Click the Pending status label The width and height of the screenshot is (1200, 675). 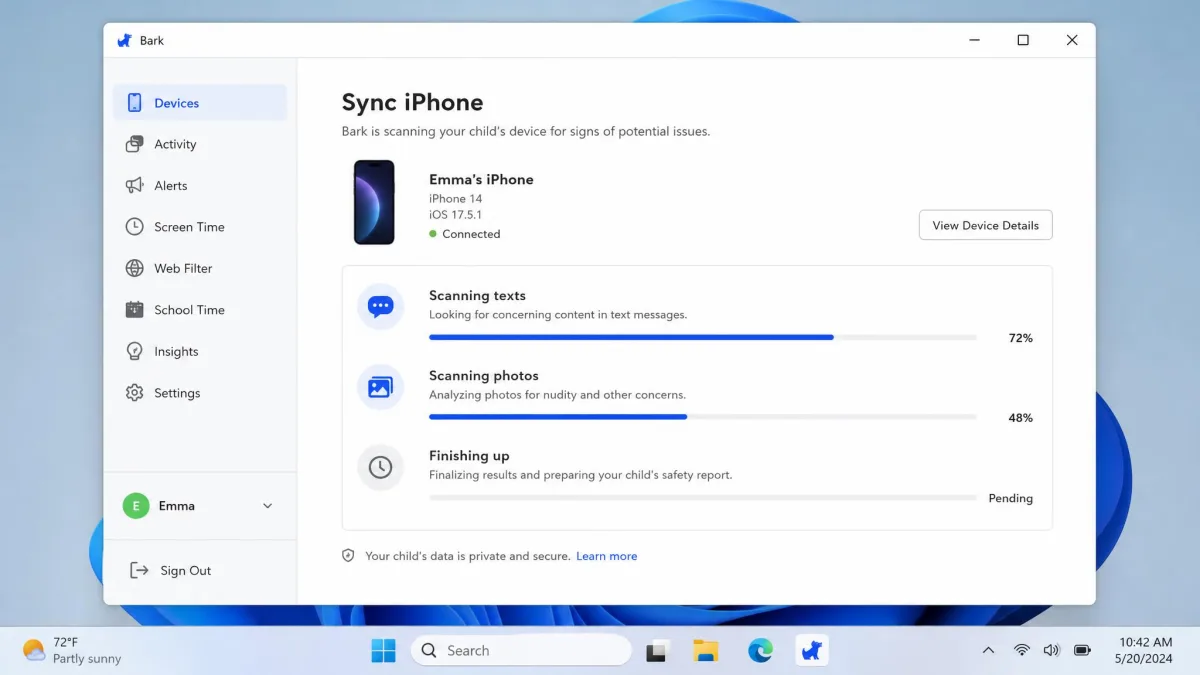pos(1010,498)
